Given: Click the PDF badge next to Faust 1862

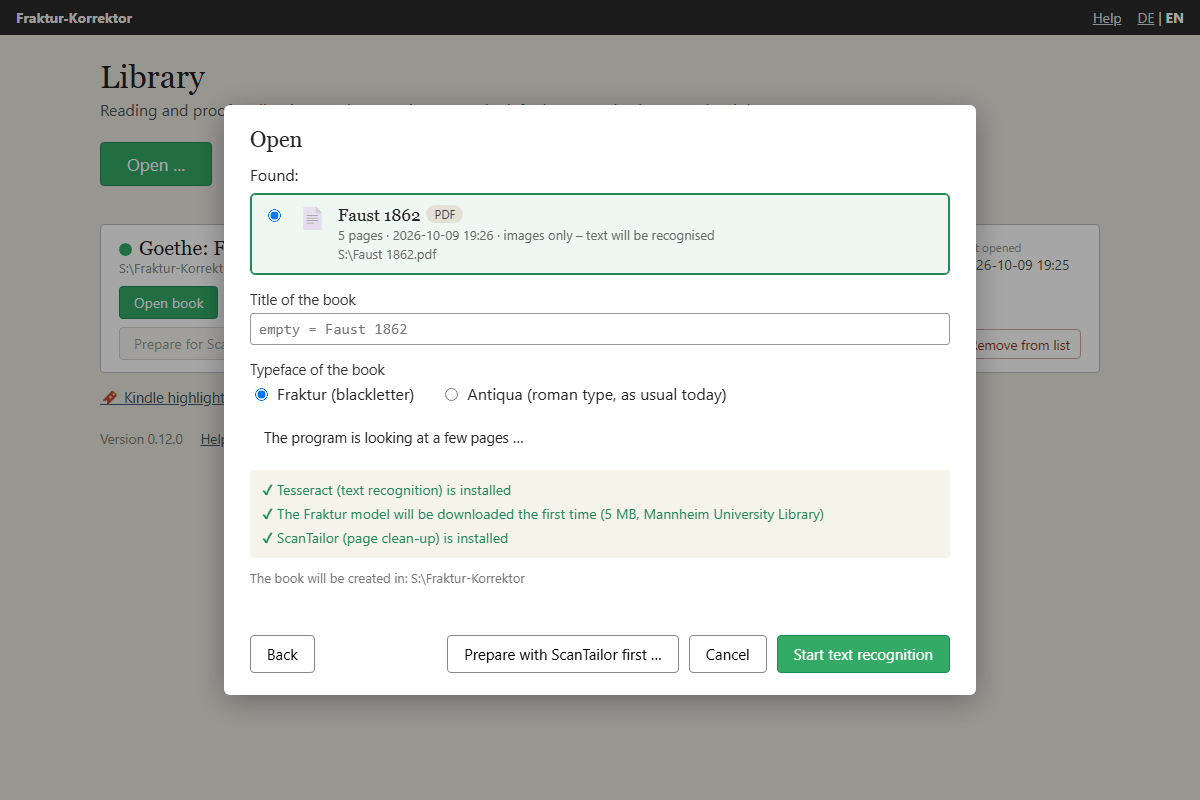Looking at the screenshot, I should pyautogui.click(x=444, y=214).
